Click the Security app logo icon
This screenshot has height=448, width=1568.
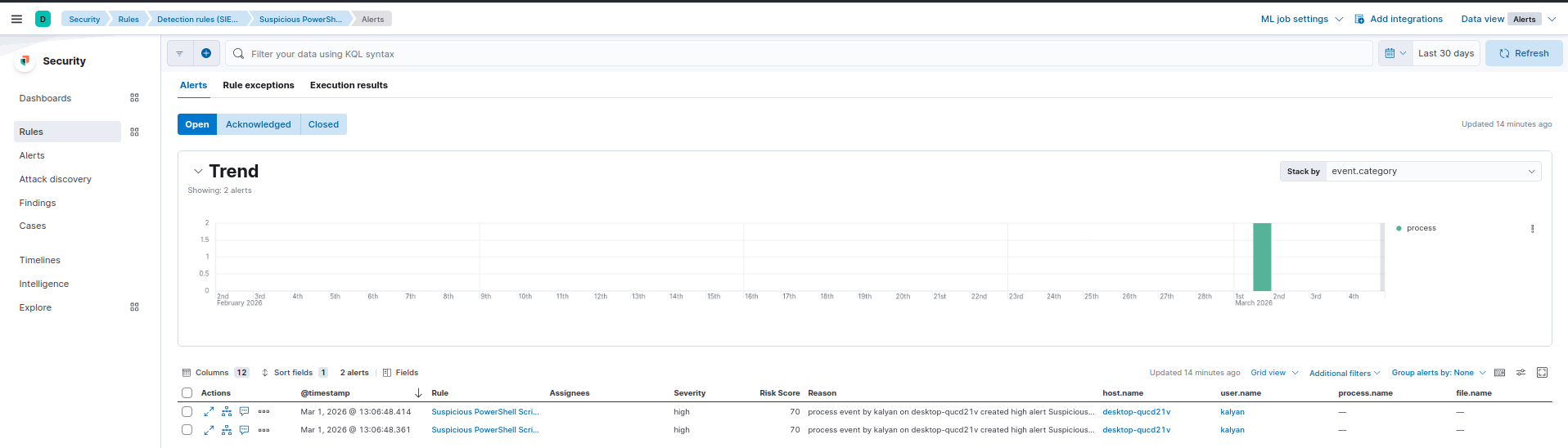(x=25, y=61)
